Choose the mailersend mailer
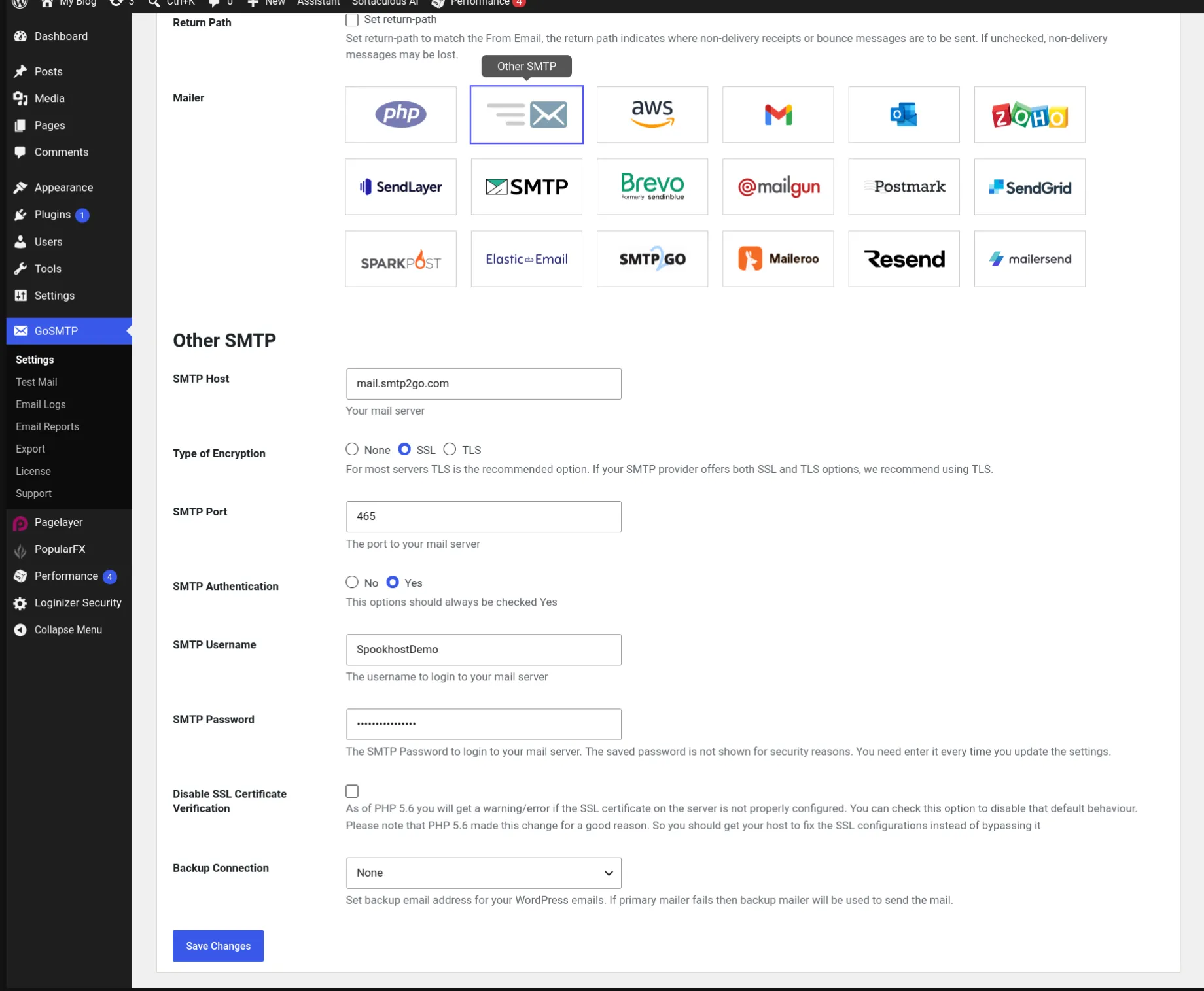 pos(1030,258)
